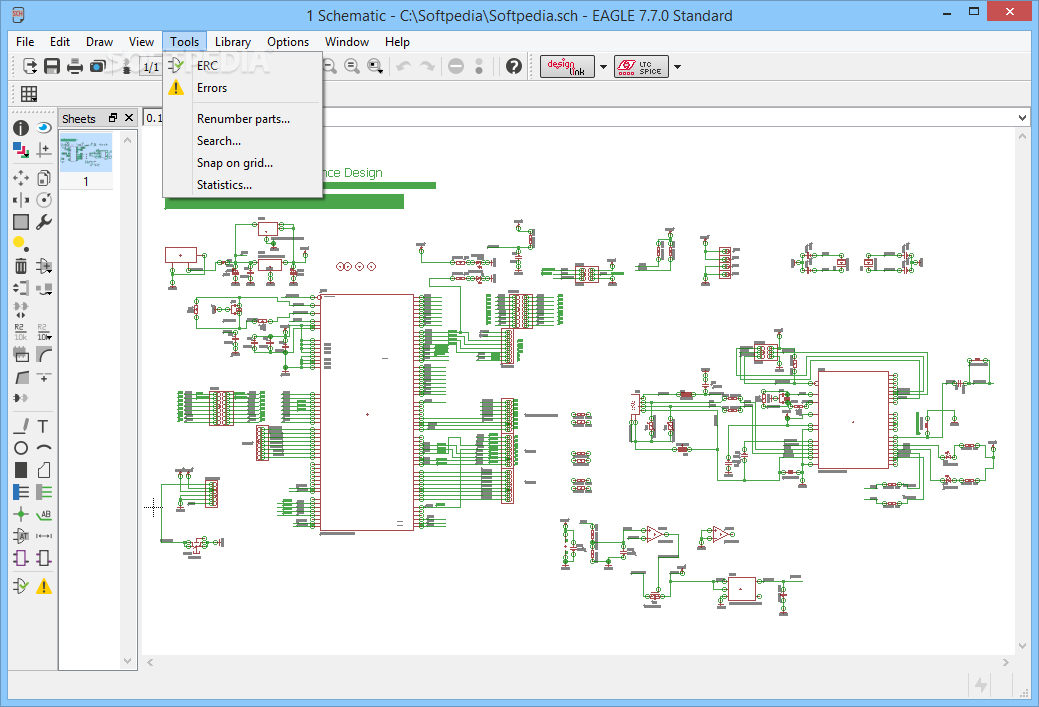
Task: Select the Name tool
Action: (21, 332)
